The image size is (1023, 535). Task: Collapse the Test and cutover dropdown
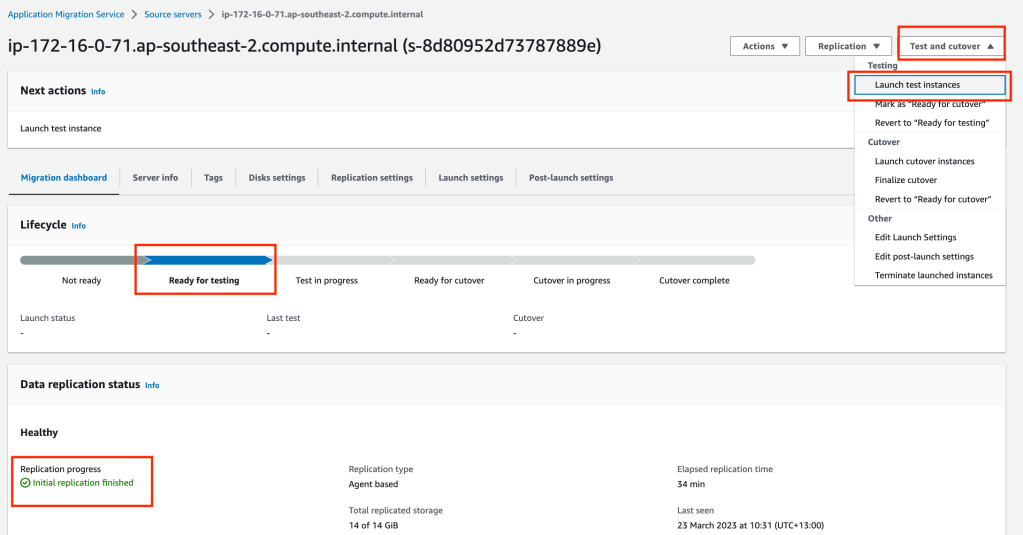click(951, 46)
